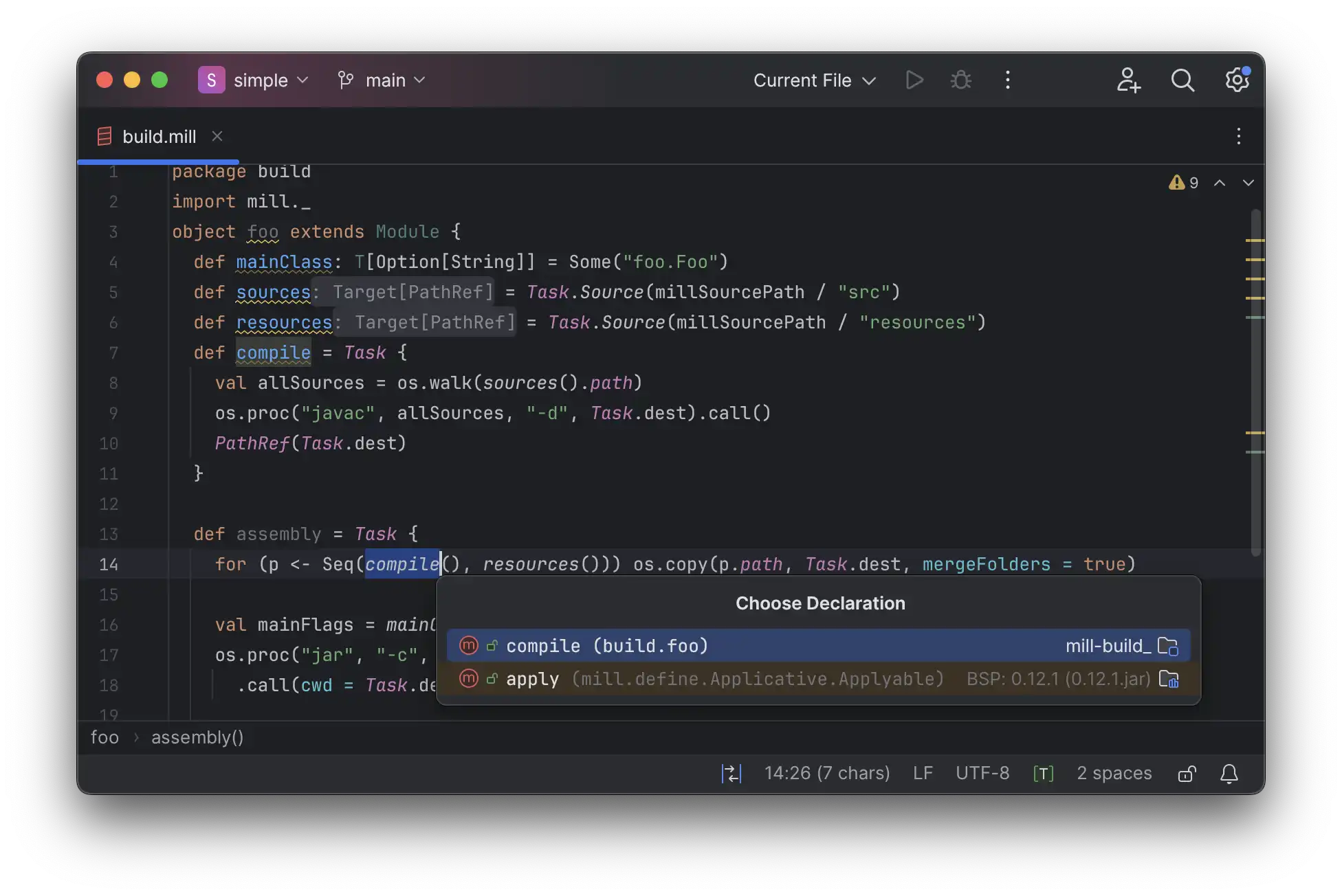Click the Run play icon

tap(914, 80)
